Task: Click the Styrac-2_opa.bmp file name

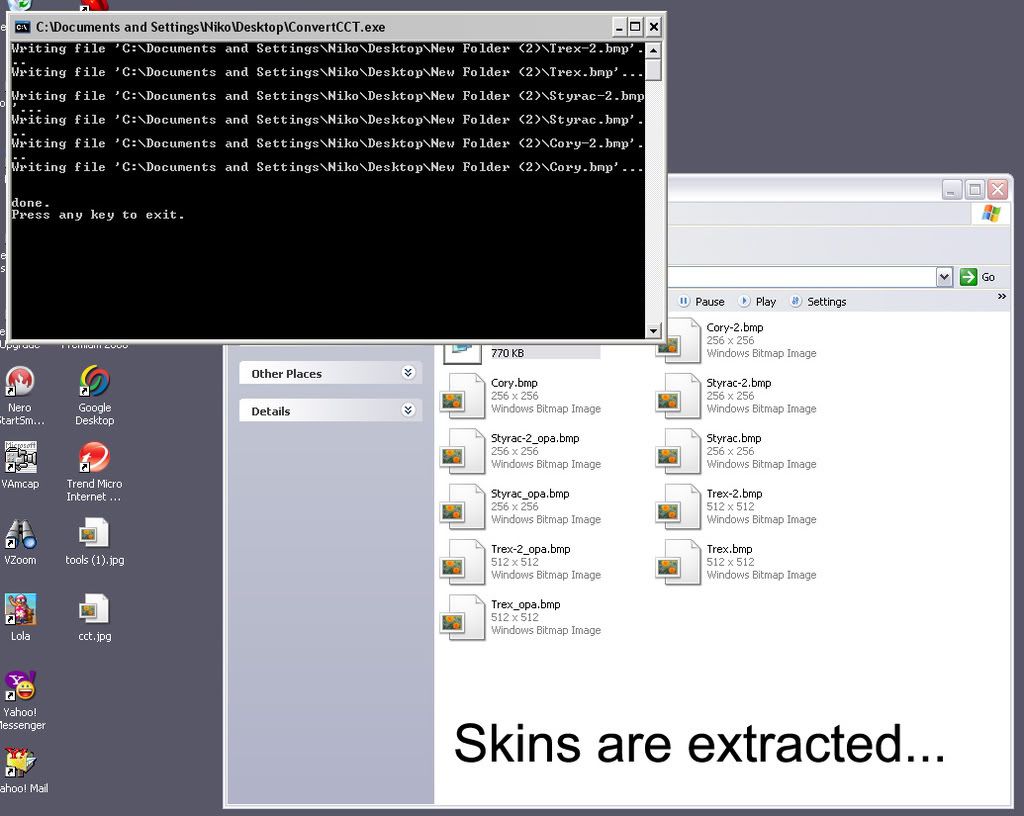Action: pyautogui.click(x=535, y=438)
